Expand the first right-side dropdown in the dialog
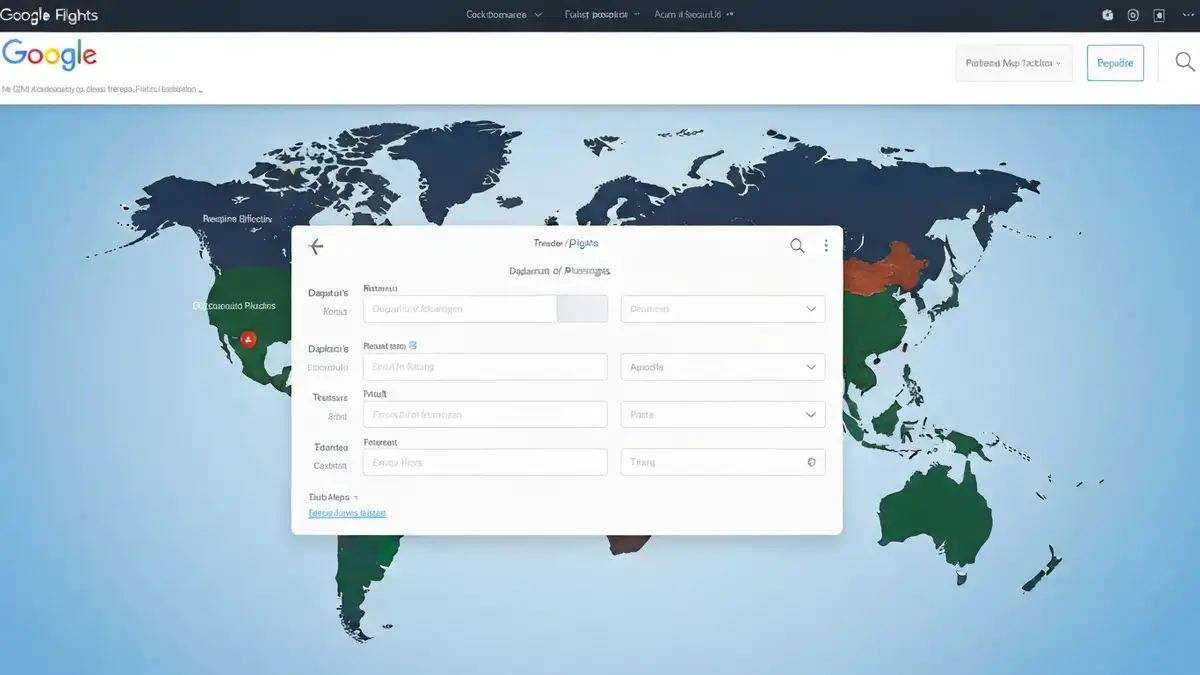This screenshot has height=675, width=1200. [723, 309]
